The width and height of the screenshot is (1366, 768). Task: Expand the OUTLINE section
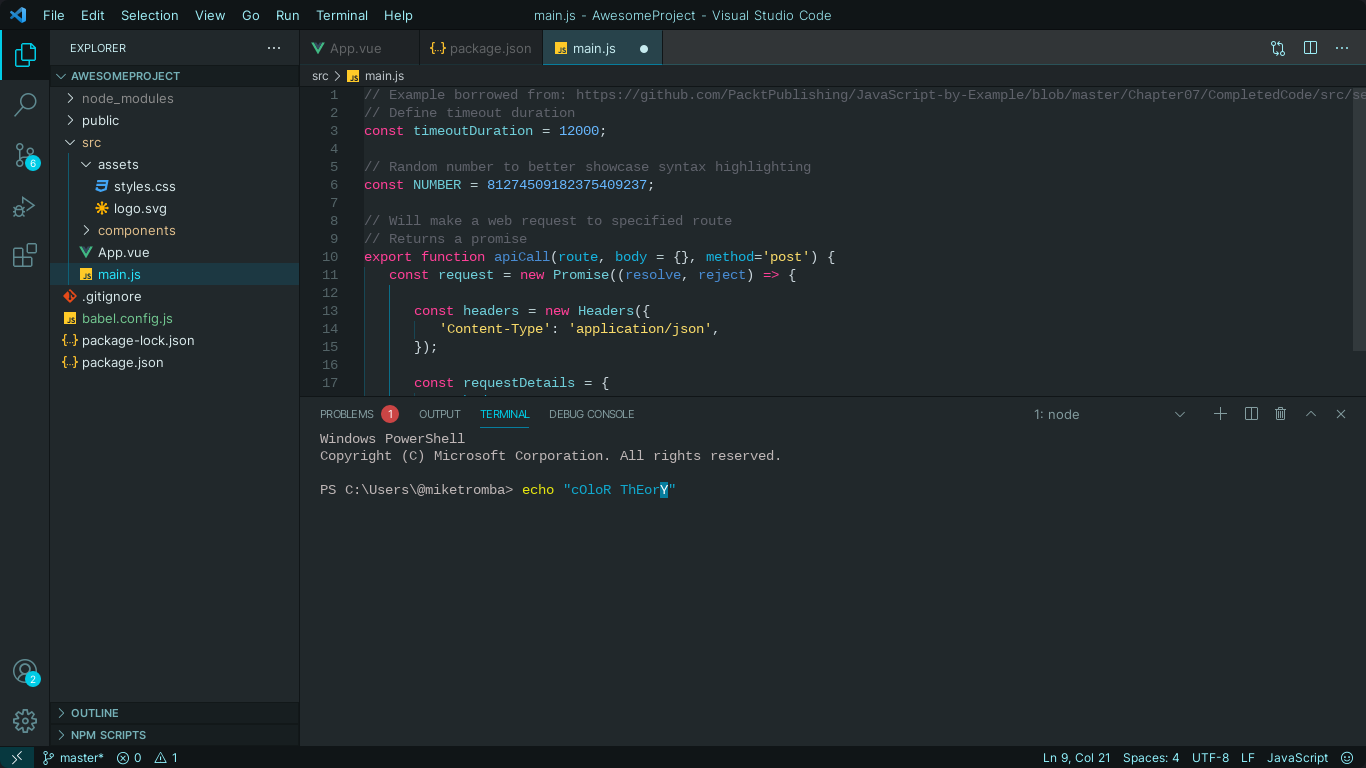tap(95, 713)
